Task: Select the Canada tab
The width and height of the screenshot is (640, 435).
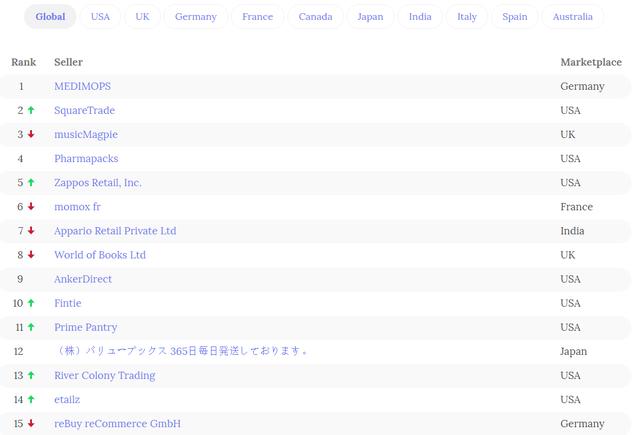Action: [316, 17]
